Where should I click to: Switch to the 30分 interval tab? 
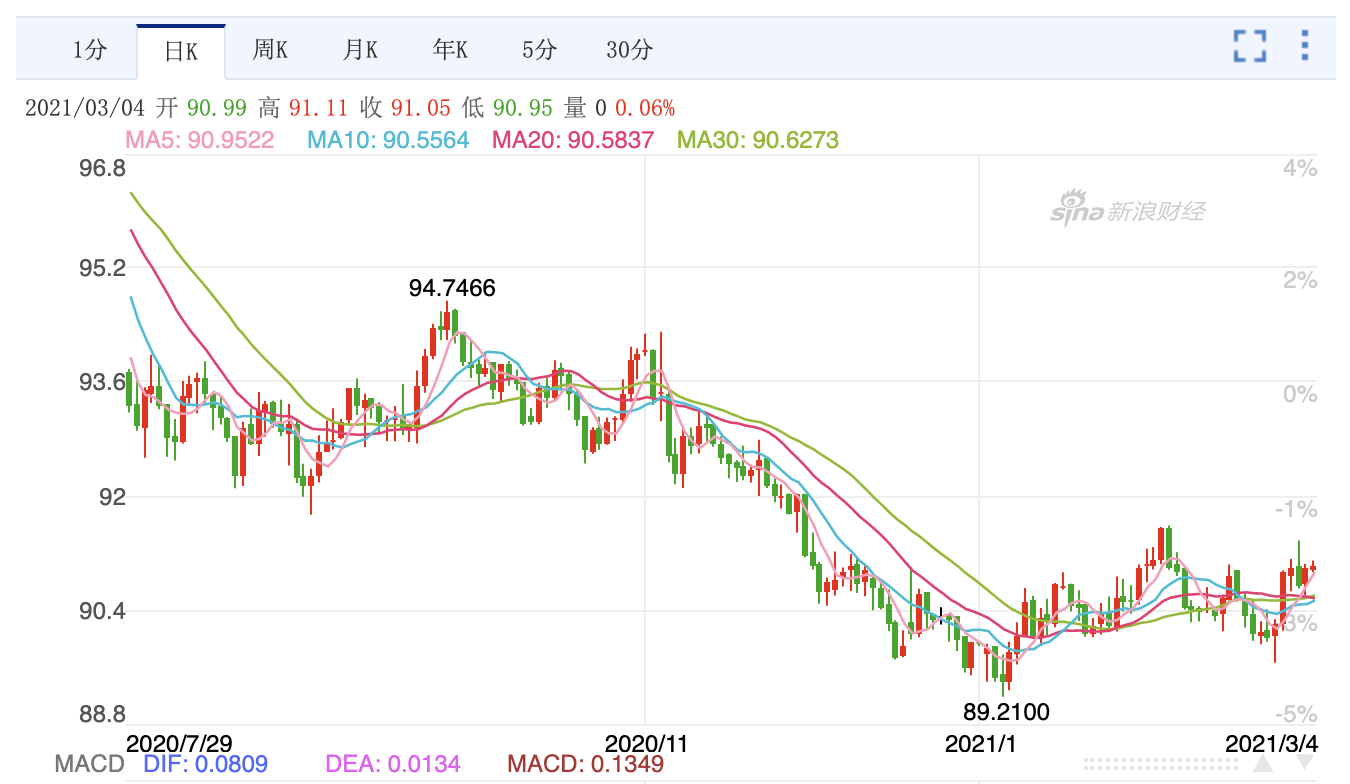(x=629, y=50)
